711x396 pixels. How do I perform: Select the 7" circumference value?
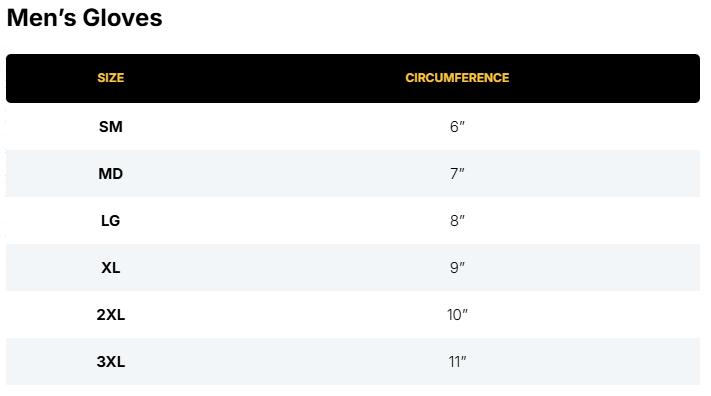[457, 174]
